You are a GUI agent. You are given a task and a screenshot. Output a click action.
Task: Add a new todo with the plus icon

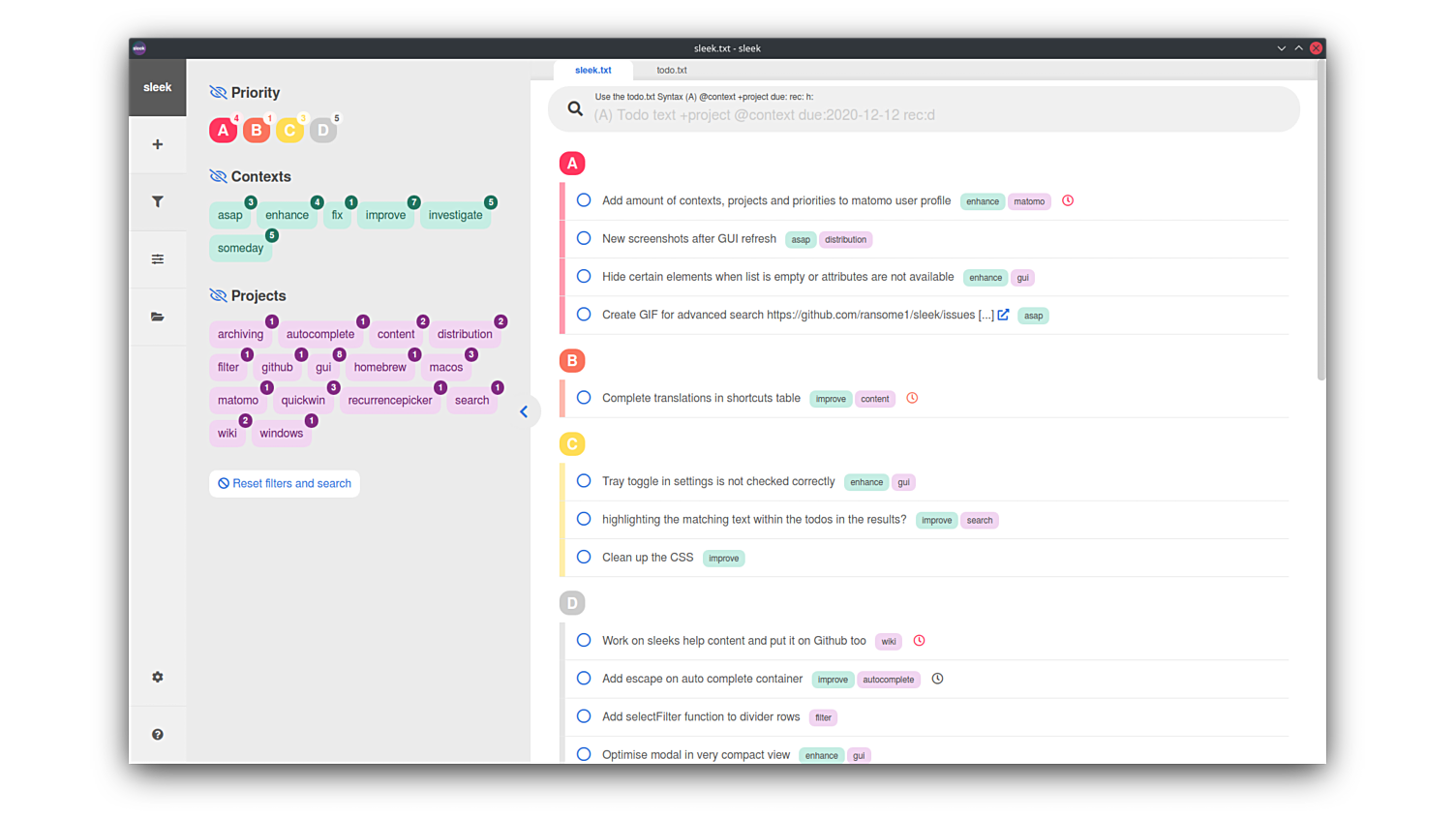point(157,143)
